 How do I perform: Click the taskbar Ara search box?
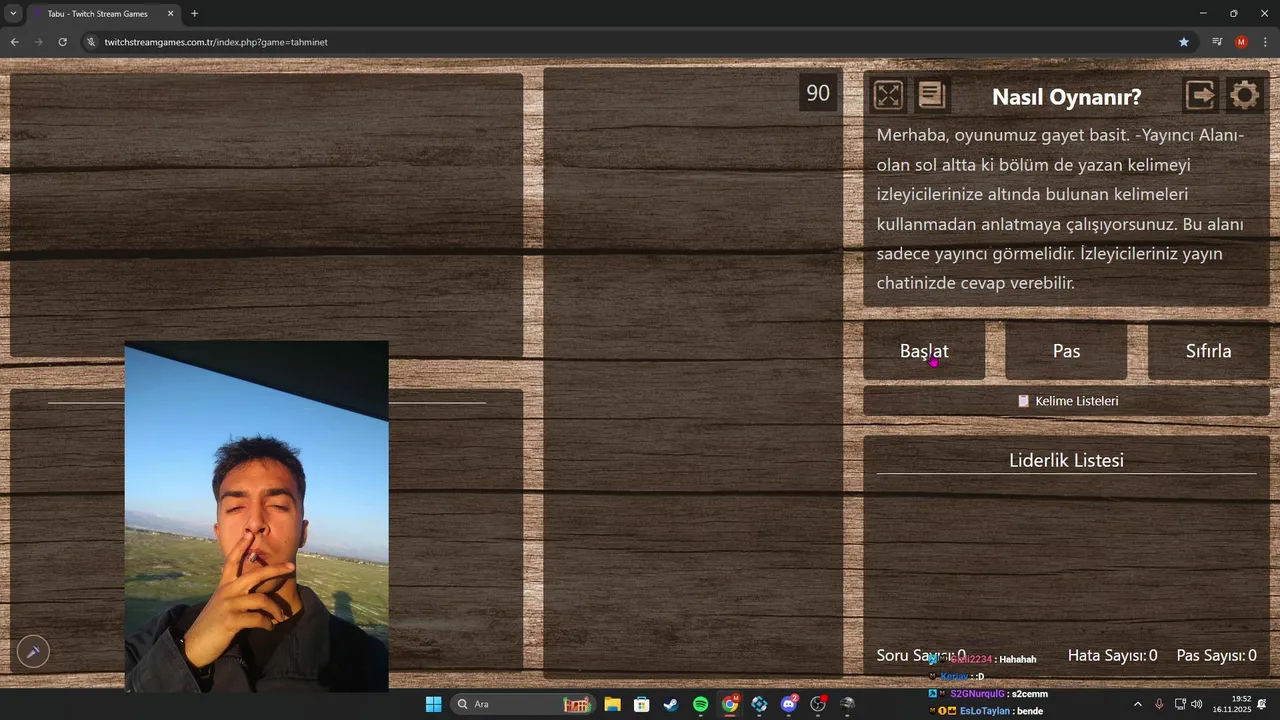pyautogui.click(x=522, y=704)
